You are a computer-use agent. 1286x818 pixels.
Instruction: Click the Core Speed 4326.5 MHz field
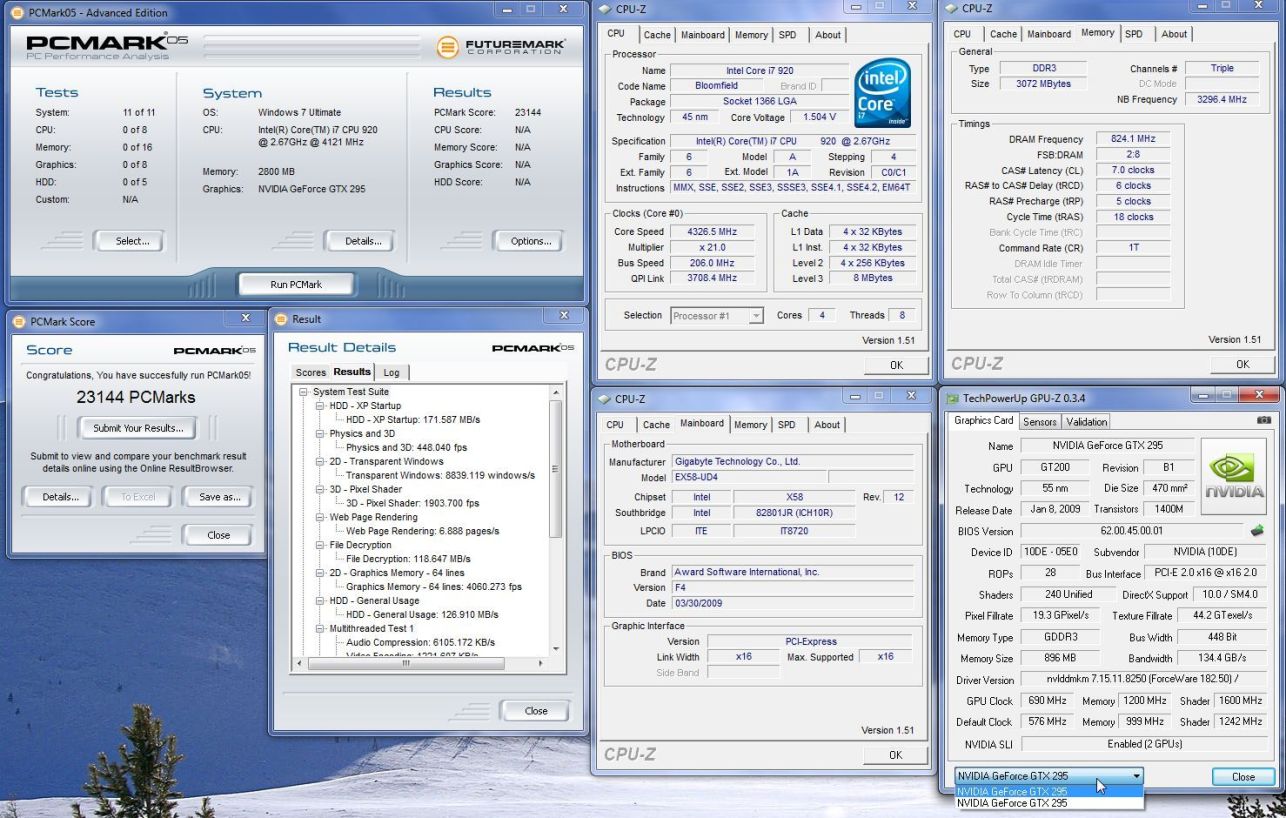[710, 232]
